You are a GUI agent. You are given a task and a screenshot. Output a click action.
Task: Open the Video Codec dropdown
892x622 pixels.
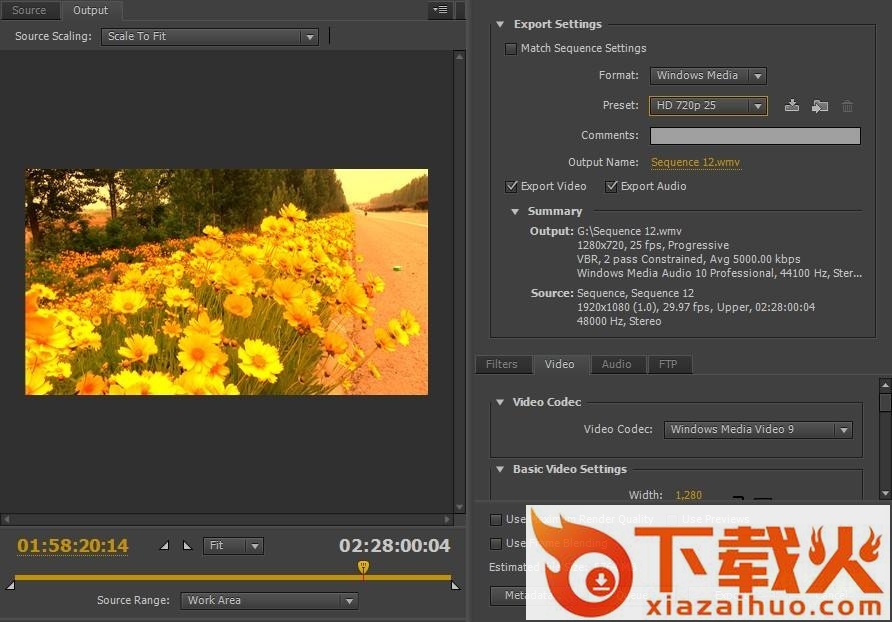click(758, 430)
